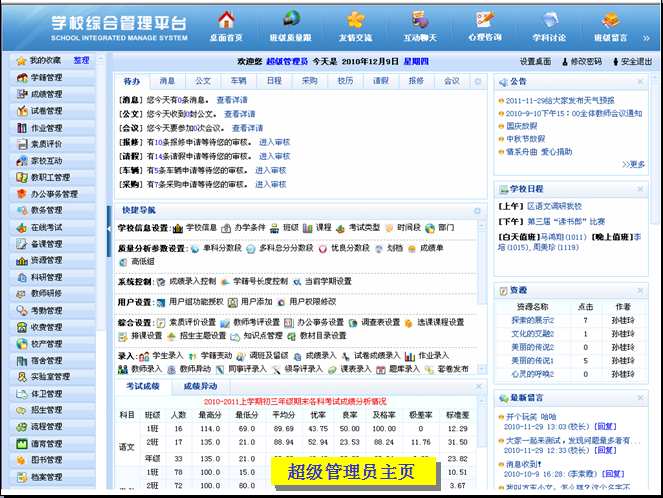Viewport: 663px width, 498px height.
Task: Expand 成绩管理 sidebar section
Action: tap(46, 94)
